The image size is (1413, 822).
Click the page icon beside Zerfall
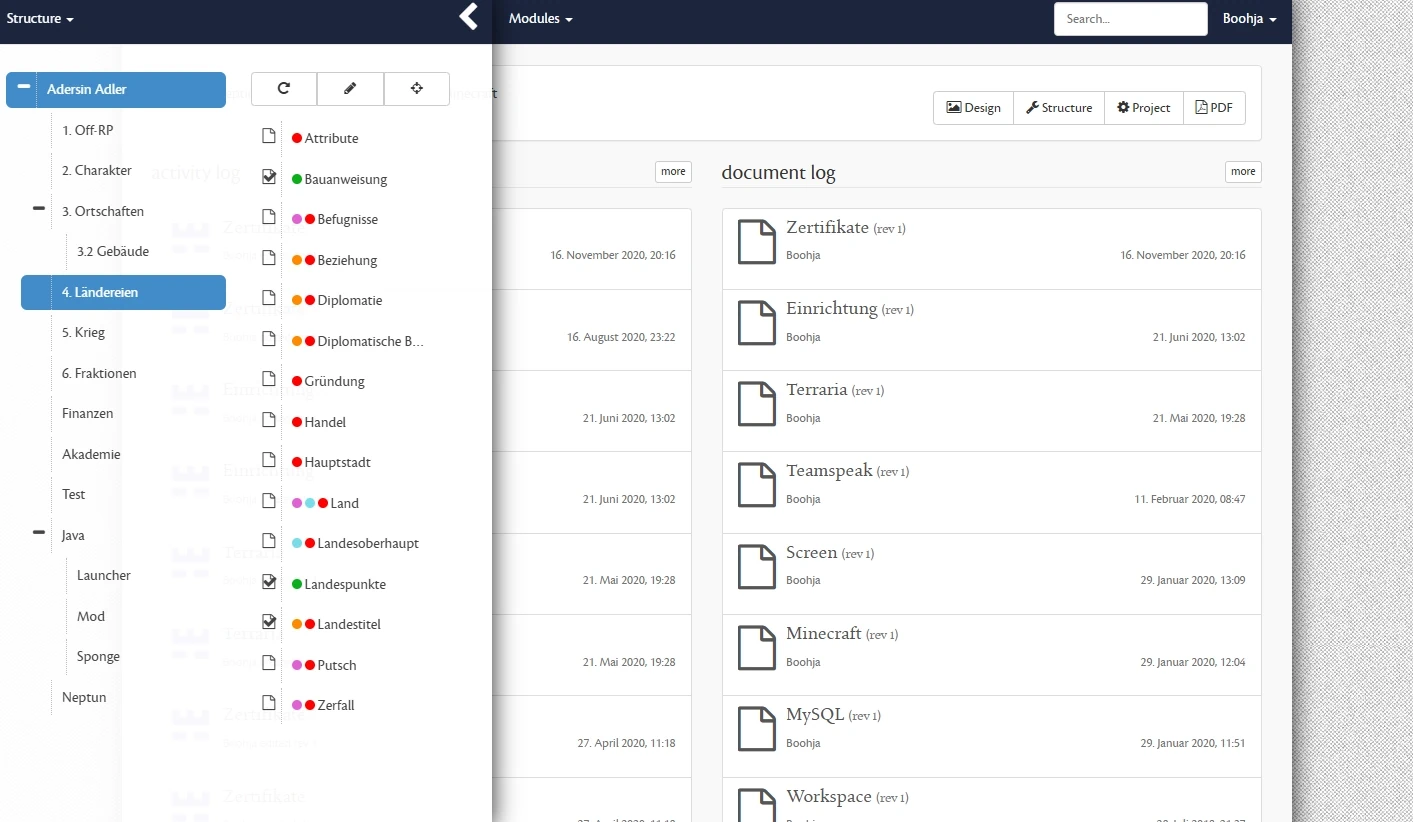coord(268,703)
